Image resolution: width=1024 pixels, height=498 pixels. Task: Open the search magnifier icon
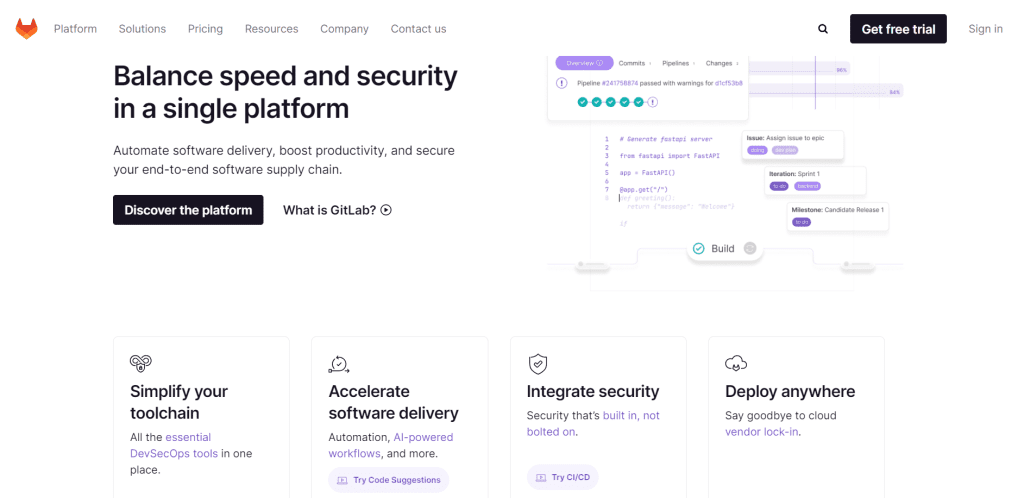(823, 29)
